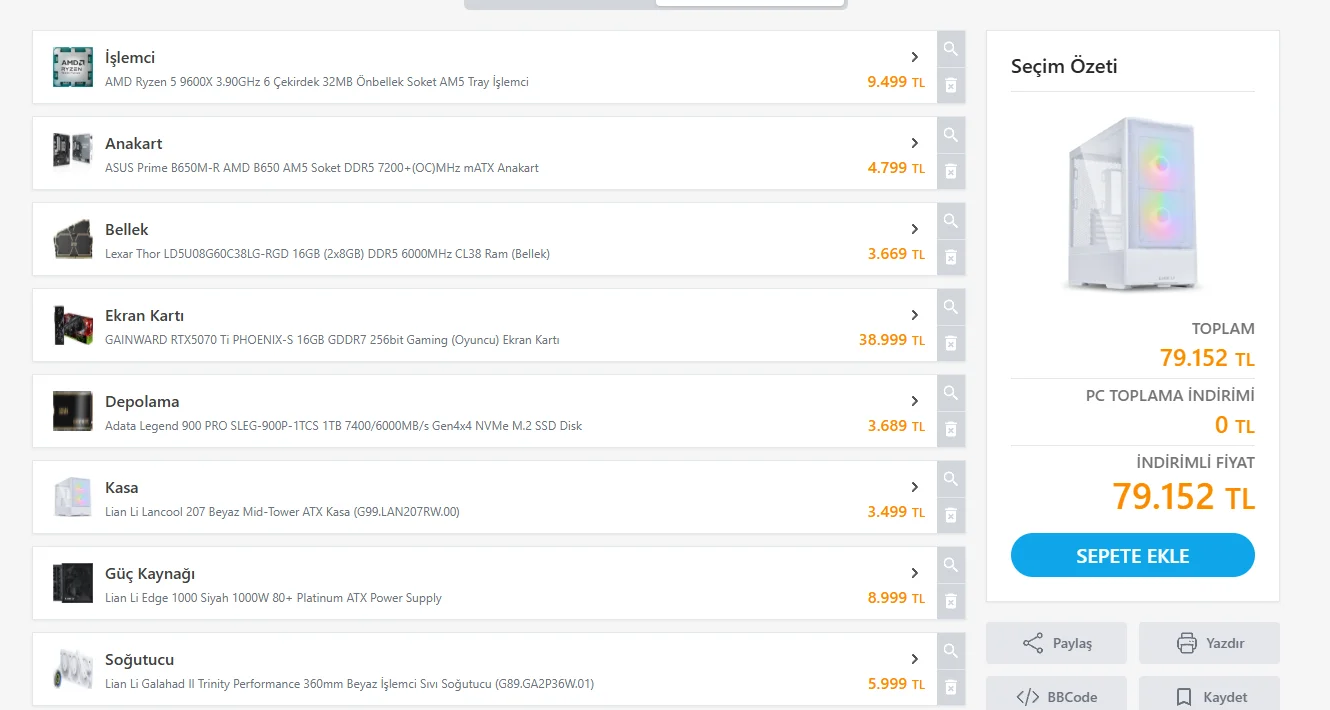
Task: Expand the Güç Kaynağı row chevron
Action: tap(915, 573)
